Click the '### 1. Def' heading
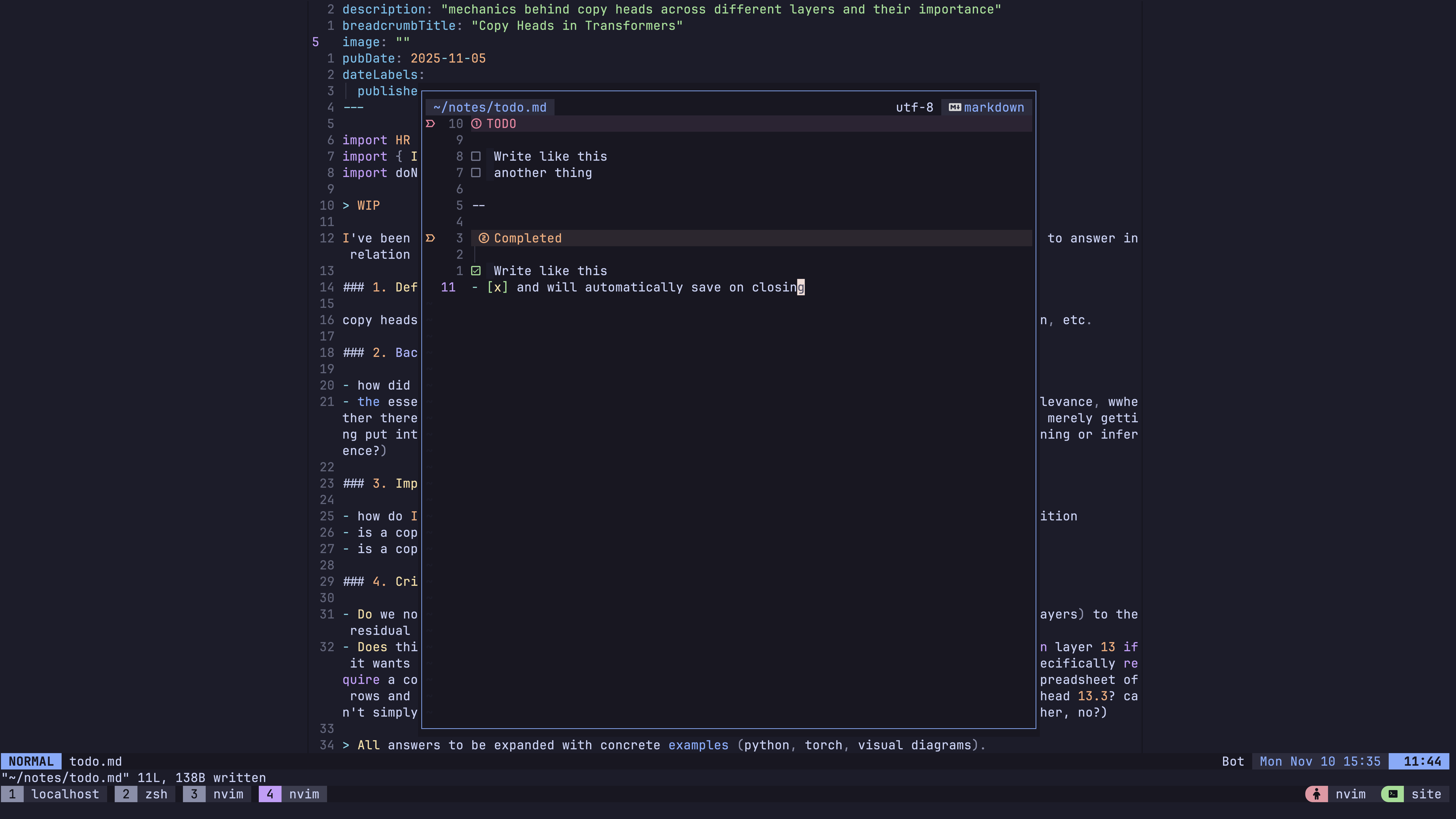This screenshot has height=819, width=1456. pos(380,287)
